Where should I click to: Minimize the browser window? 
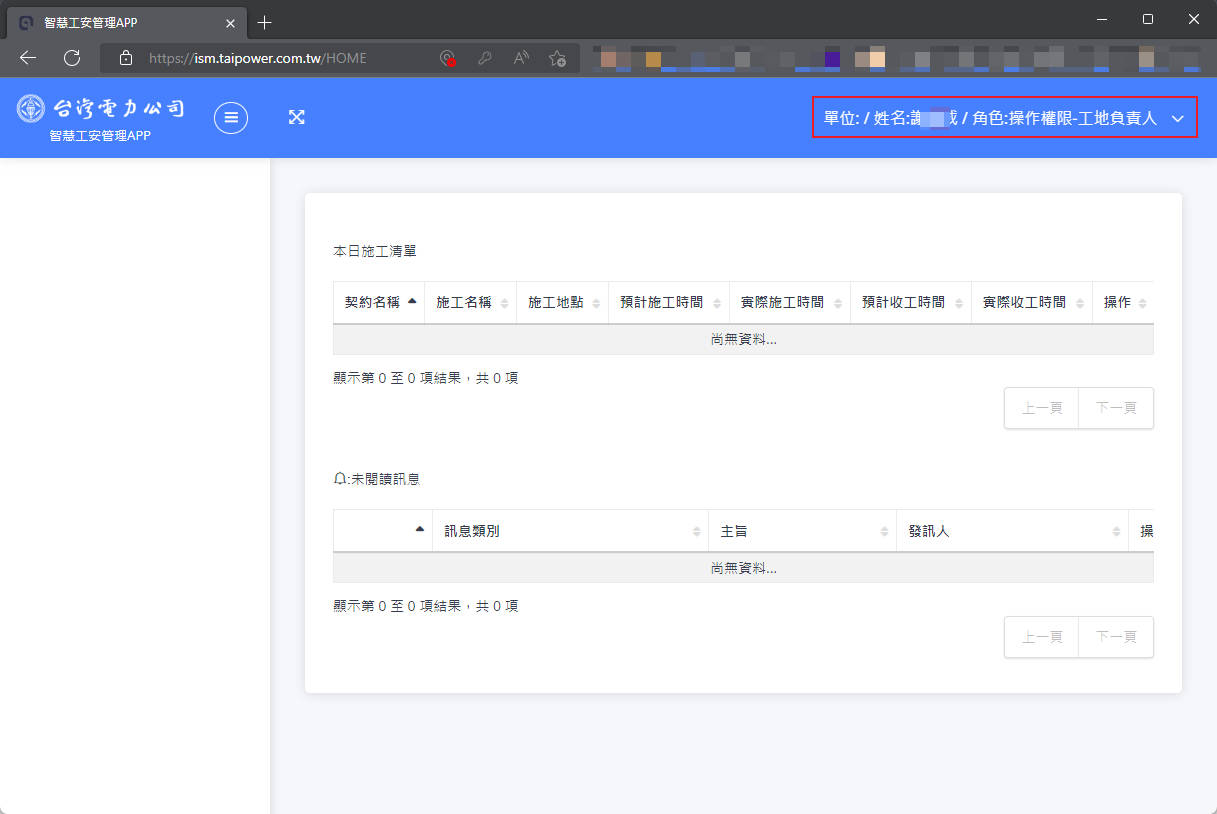1101,19
